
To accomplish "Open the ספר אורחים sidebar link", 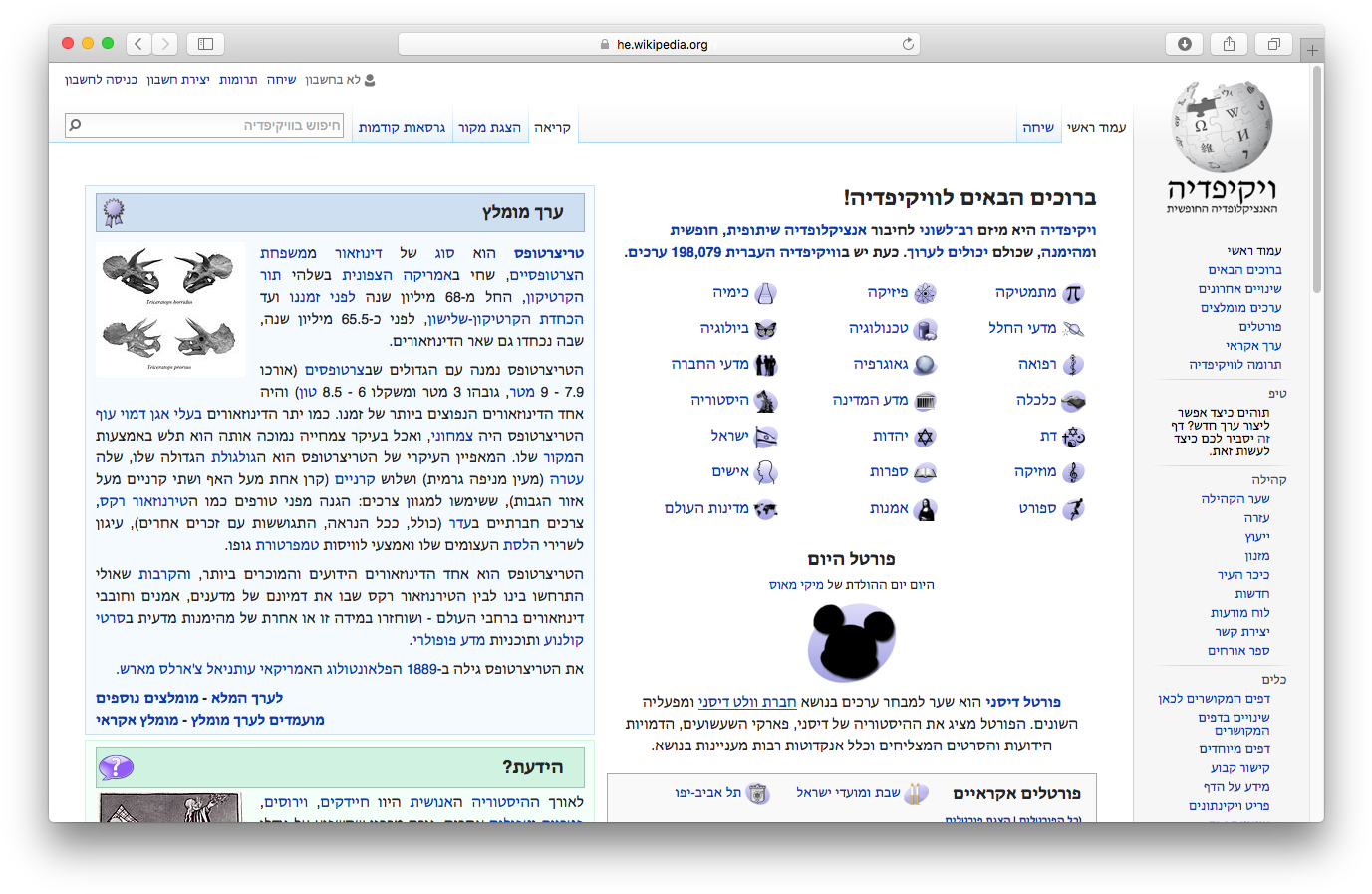I will pyautogui.click(x=1238, y=651).
